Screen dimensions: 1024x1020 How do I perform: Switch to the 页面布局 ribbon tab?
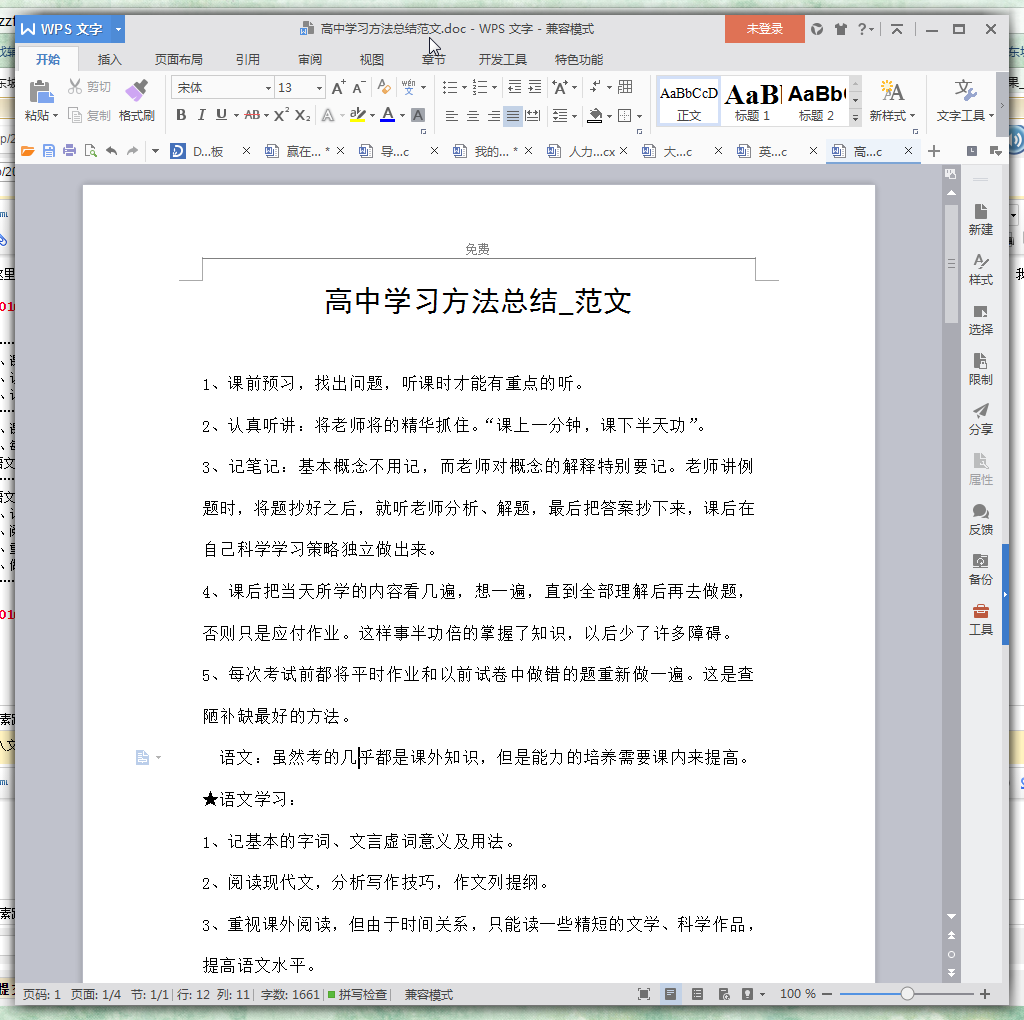click(178, 59)
